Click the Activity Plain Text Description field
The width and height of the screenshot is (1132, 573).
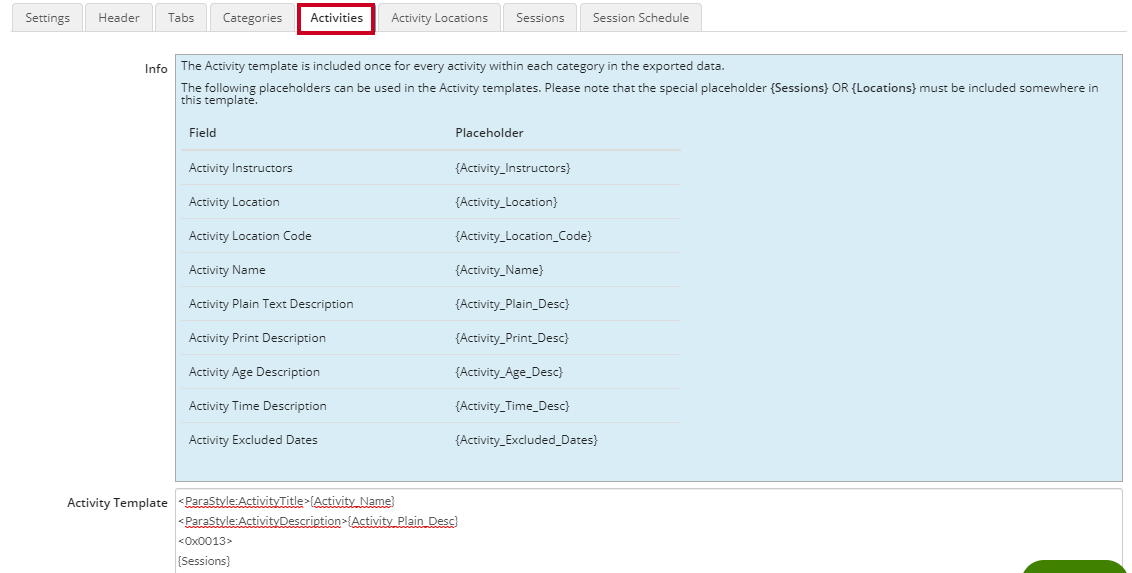coord(271,303)
